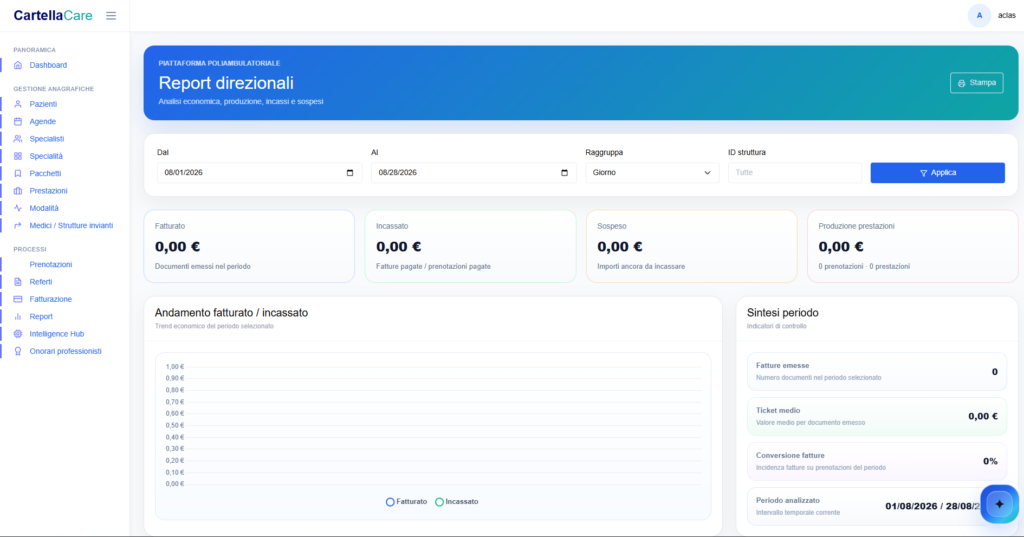This screenshot has height=537, width=1024.
Task: Click the Dashboard home icon
Action: point(18,65)
